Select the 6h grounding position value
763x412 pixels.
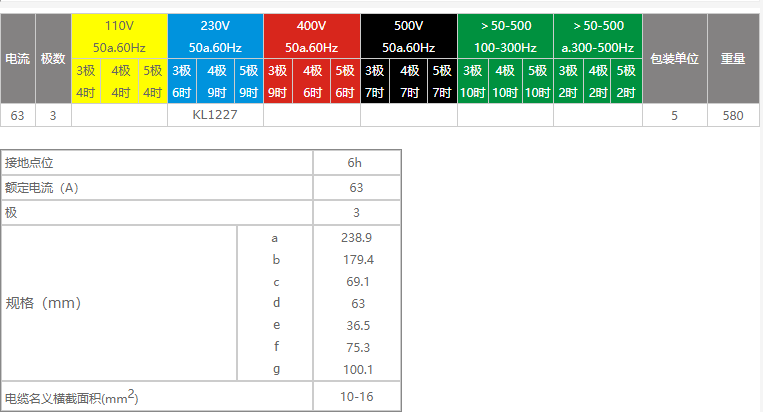pos(356,163)
